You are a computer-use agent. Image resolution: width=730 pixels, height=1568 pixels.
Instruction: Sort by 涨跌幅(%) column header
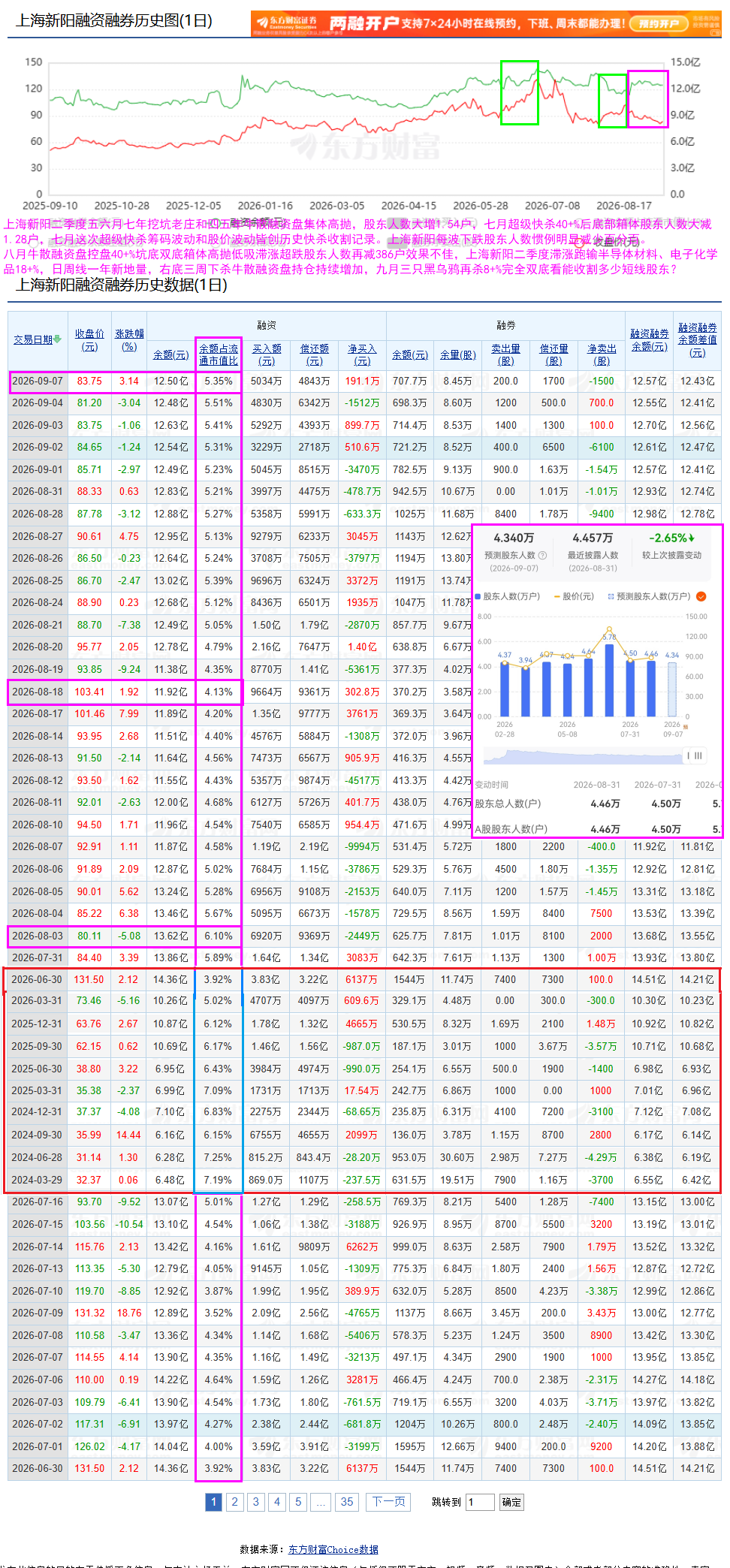(129, 340)
